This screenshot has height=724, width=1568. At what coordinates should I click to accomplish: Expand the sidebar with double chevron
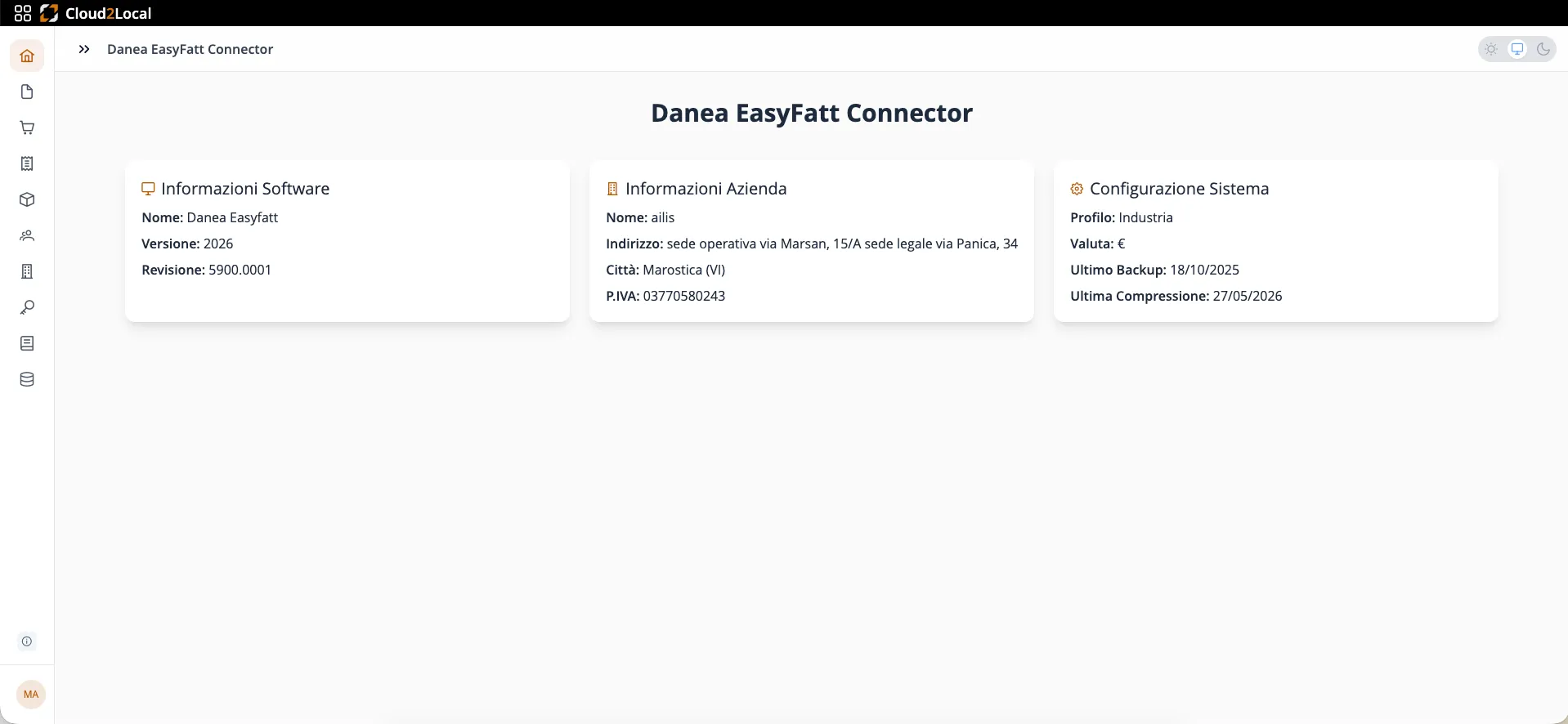(x=84, y=49)
